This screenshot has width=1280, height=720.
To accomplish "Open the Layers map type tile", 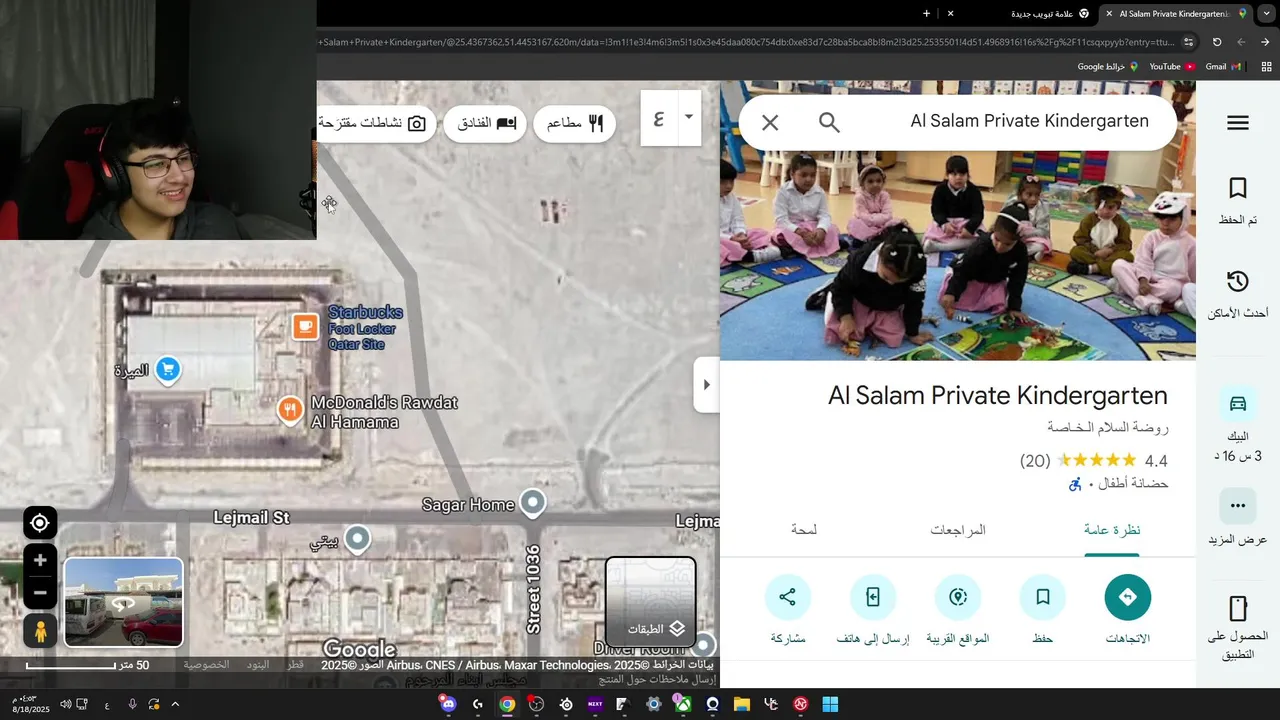I will 650,601.
